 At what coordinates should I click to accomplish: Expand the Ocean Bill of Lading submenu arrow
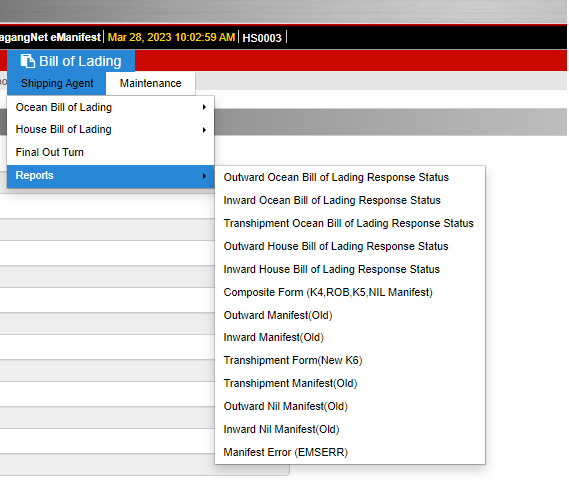[x=204, y=107]
